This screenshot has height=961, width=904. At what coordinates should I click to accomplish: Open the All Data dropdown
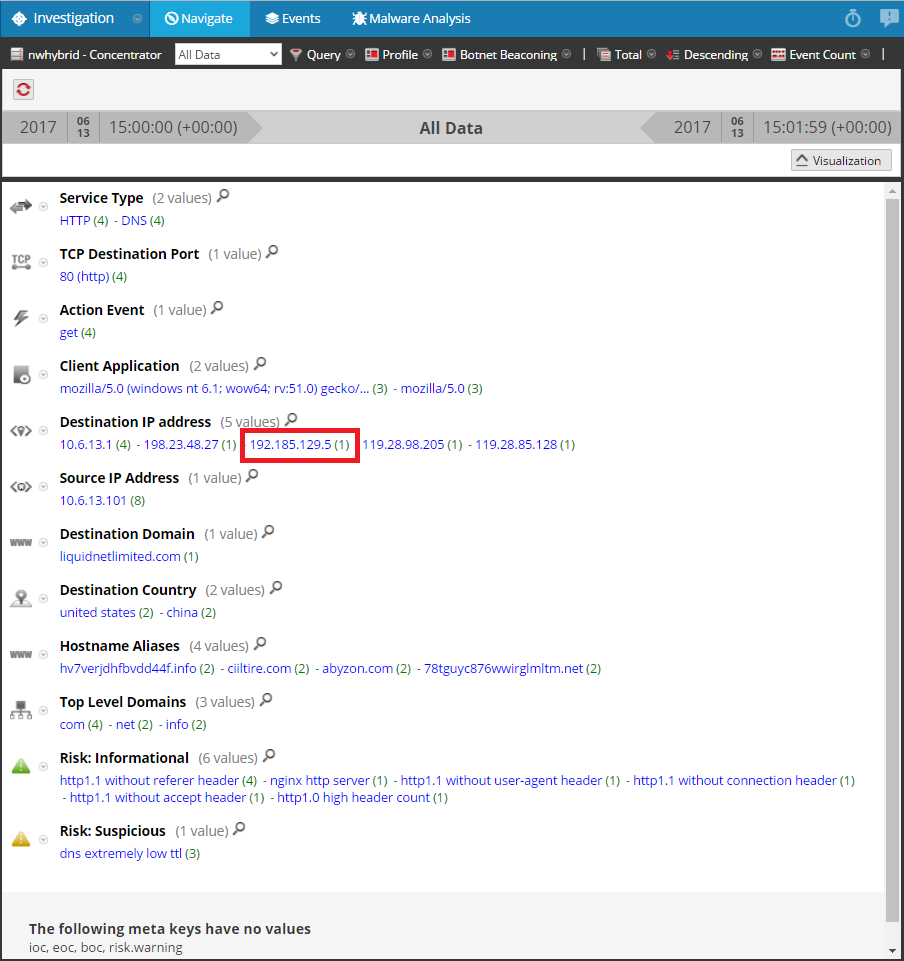click(x=228, y=54)
